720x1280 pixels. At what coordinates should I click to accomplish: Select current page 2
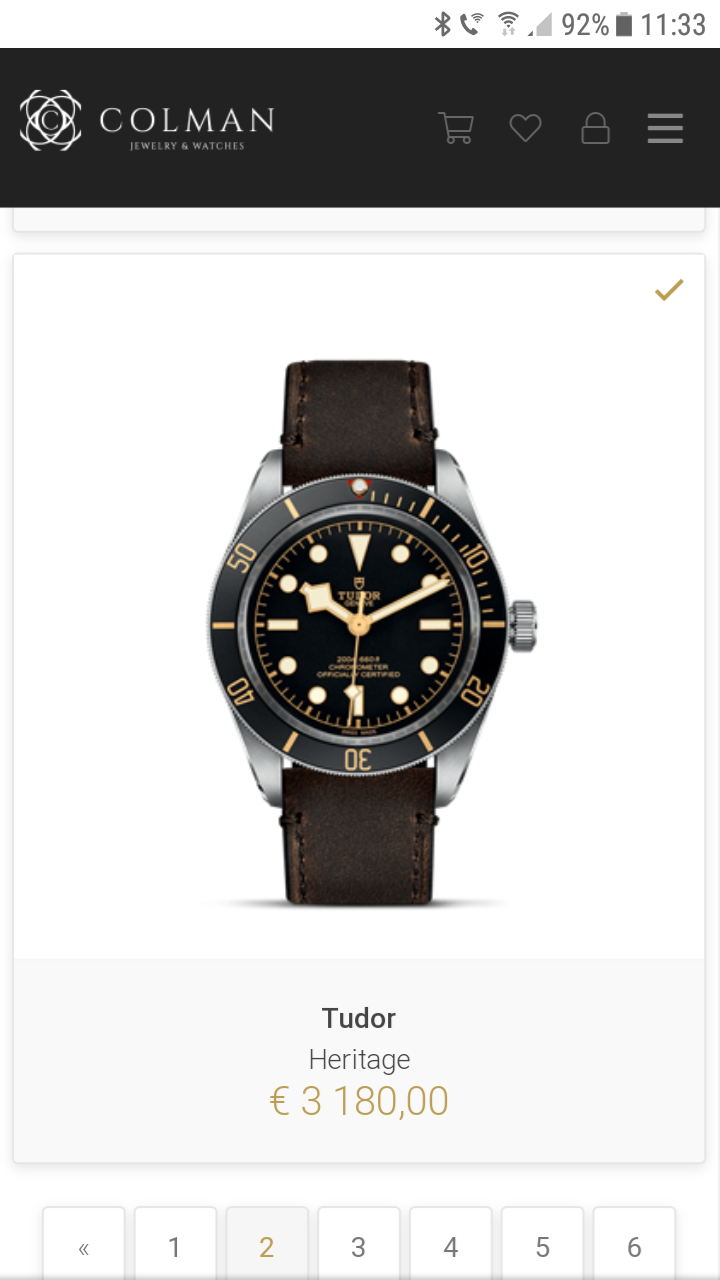coord(267,1244)
